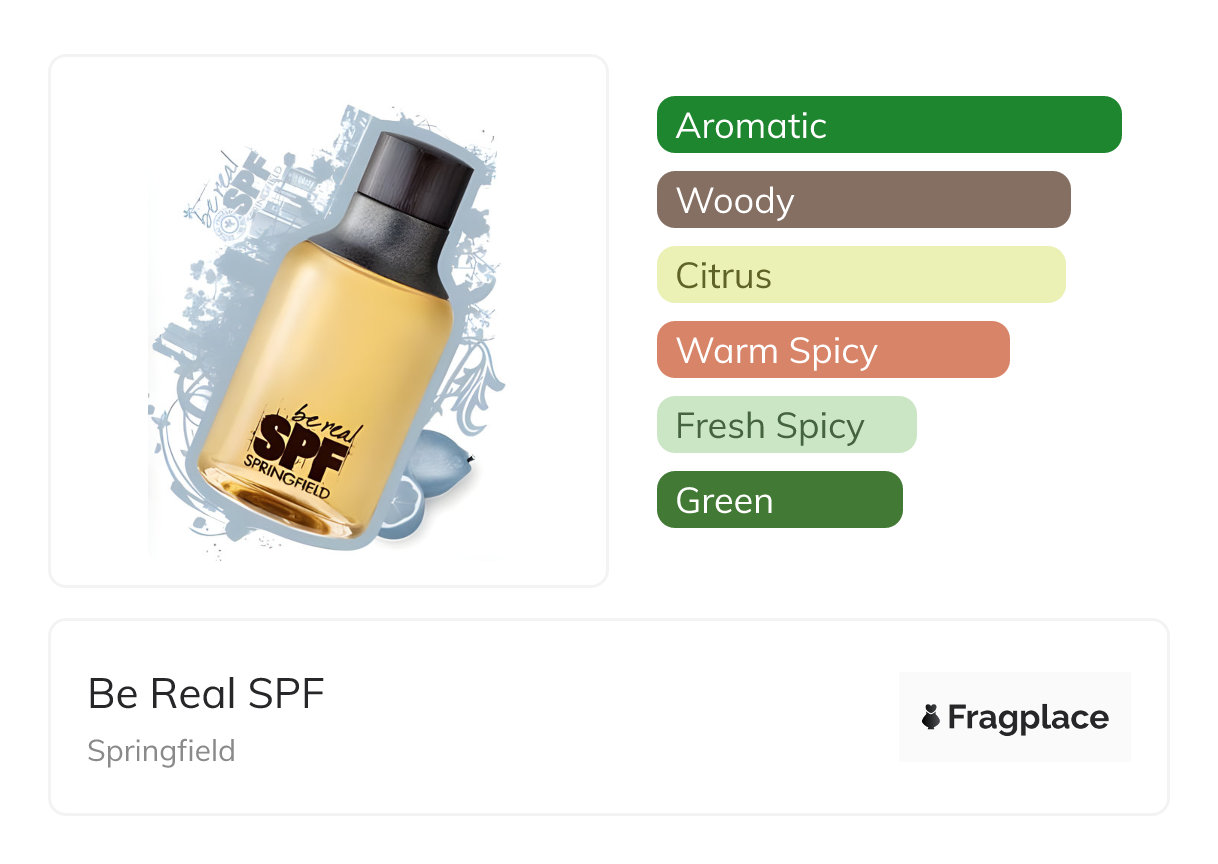This screenshot has height=864, width=1218.
Task: Select the Warm Spicy accord bar
Action: (x=832, y=350)
